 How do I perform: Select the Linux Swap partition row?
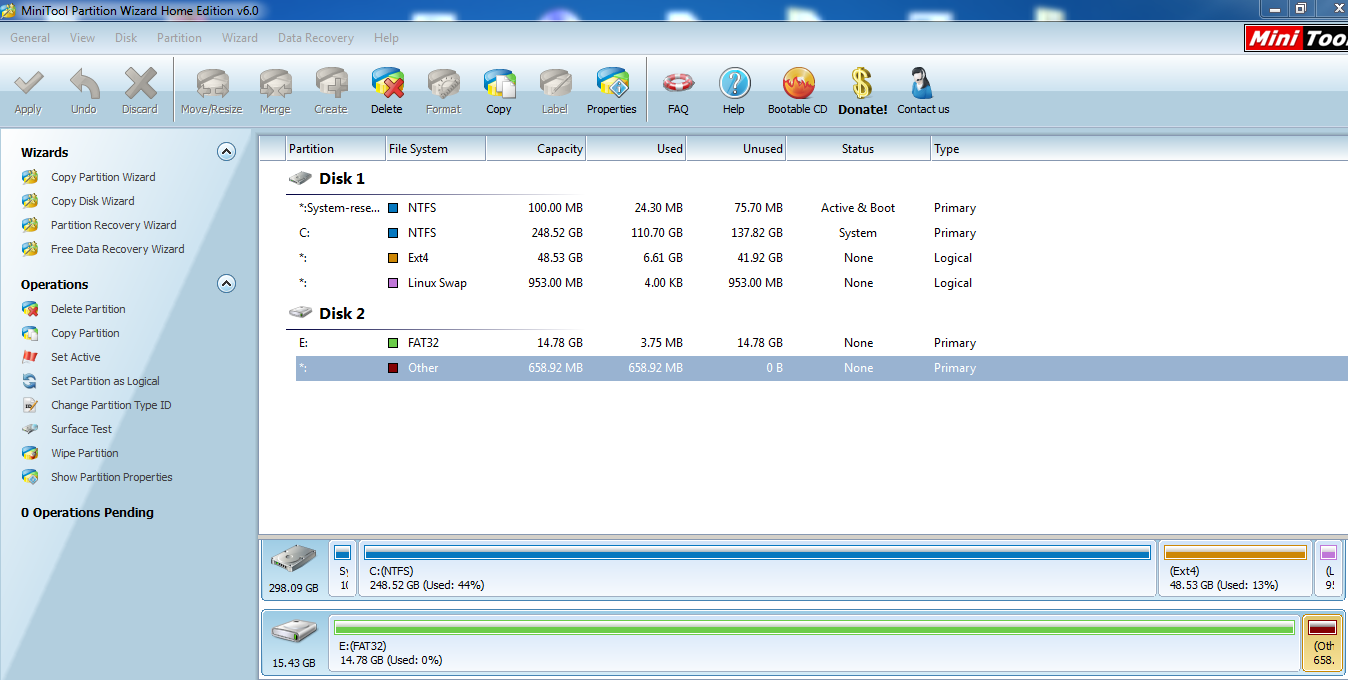tap(821, 283)
